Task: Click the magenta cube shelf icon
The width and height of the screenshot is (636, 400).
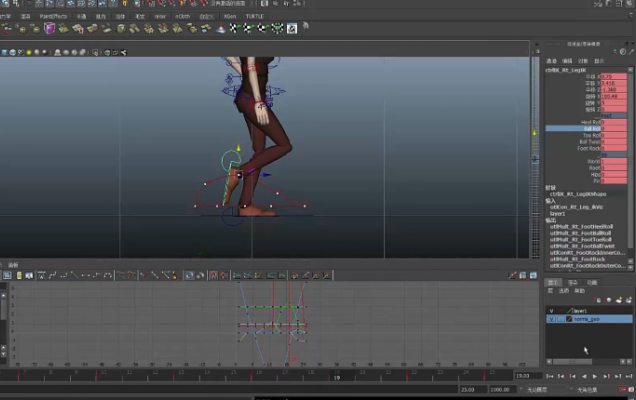Action: 49,28
